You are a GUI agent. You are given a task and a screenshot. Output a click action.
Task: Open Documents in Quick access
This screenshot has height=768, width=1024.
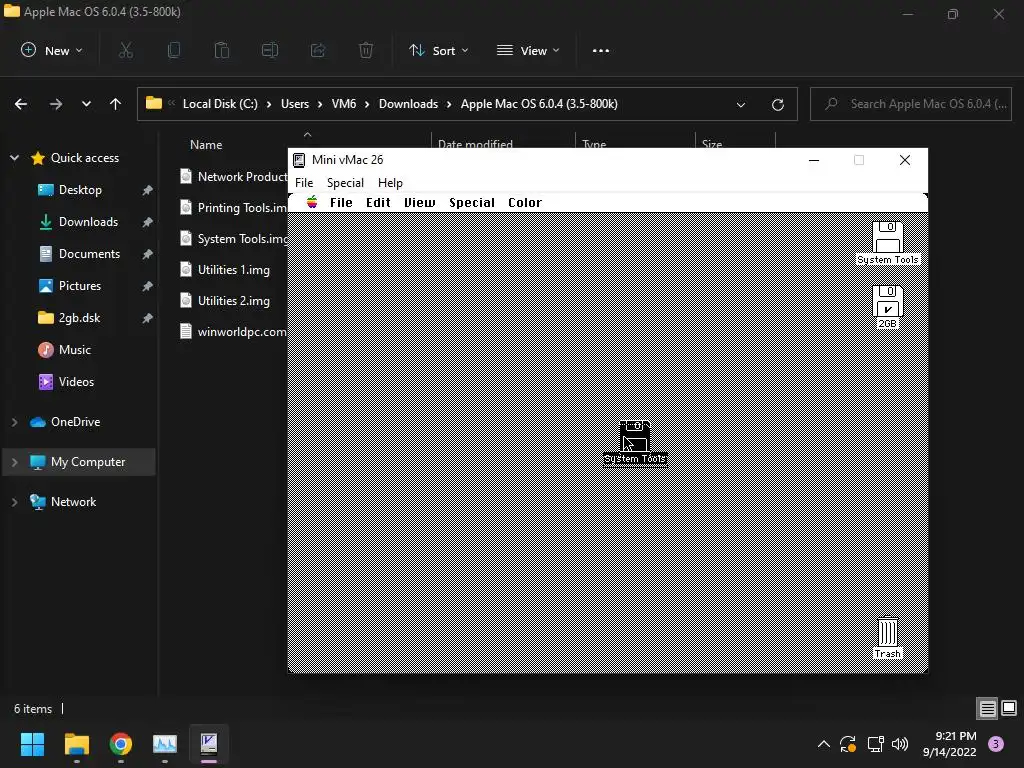[89, 254]
